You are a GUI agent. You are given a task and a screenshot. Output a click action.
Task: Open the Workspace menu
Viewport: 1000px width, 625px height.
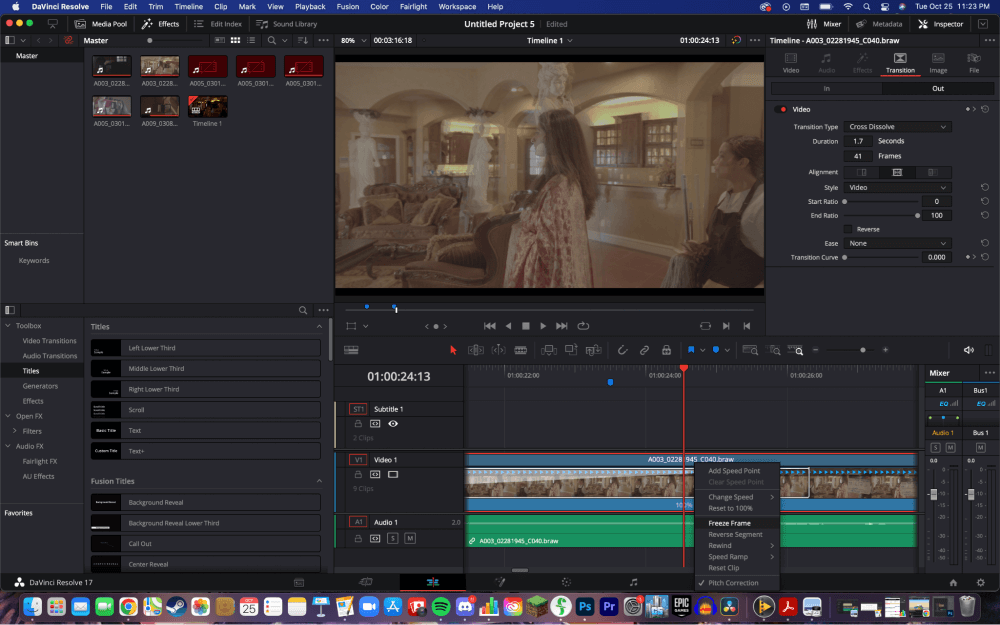(457, 6)
